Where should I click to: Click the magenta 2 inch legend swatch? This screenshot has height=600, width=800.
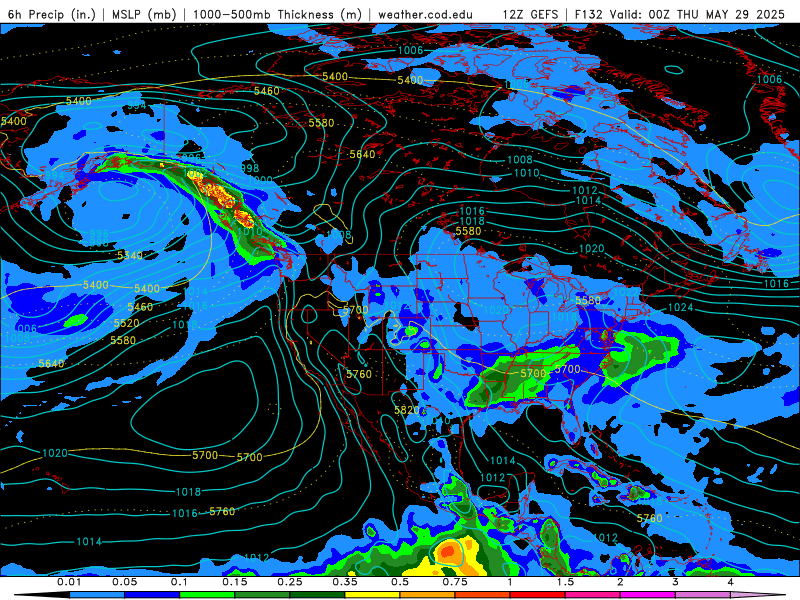(x=648, y=595)
